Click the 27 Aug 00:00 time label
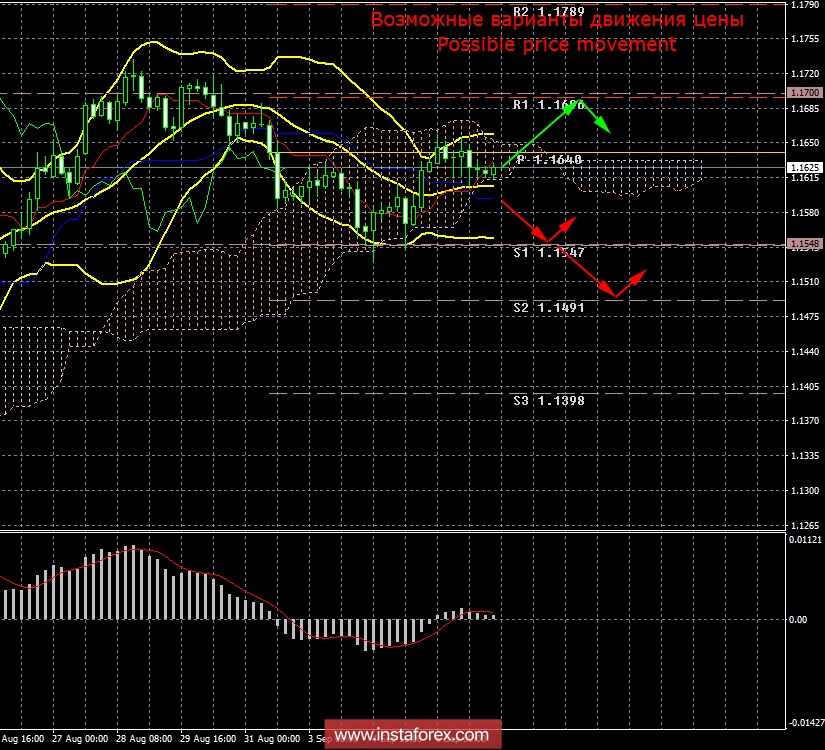The image size is (825, 750). [x=80, y=738]
